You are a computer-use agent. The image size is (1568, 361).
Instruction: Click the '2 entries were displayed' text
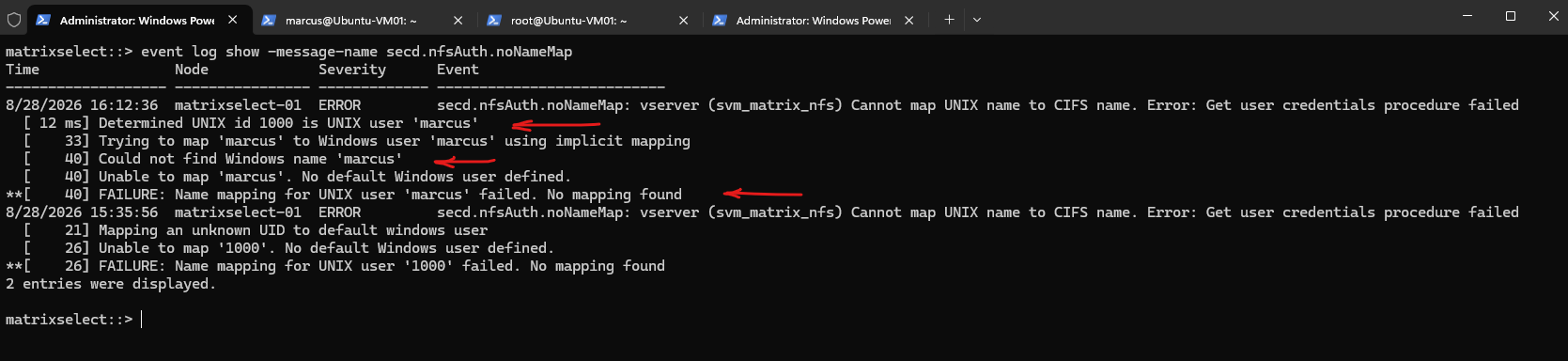[111, 284]
